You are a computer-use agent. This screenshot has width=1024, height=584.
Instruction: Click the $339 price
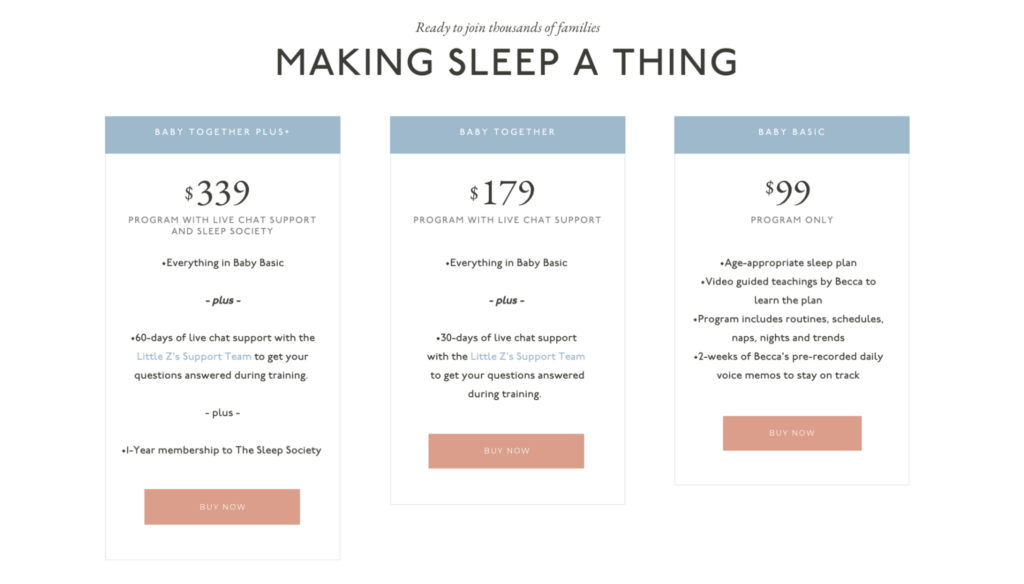tap(217, 193)
